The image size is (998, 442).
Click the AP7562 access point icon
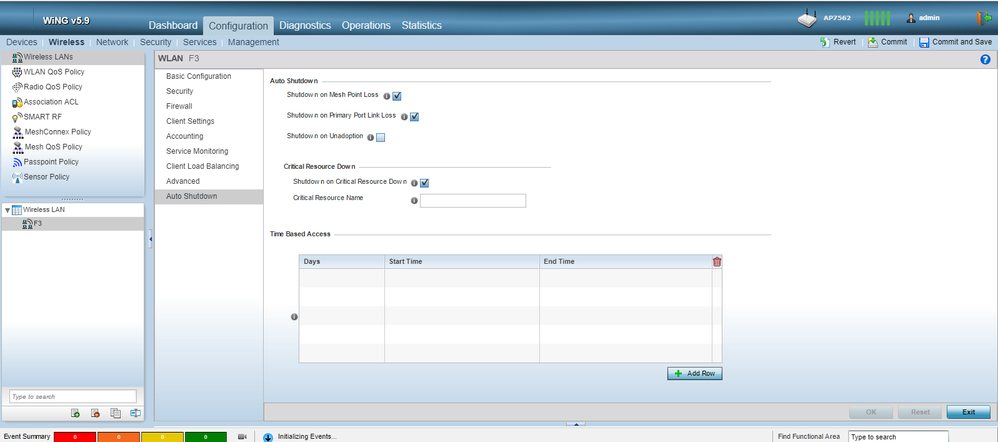[x=809, y=18]
